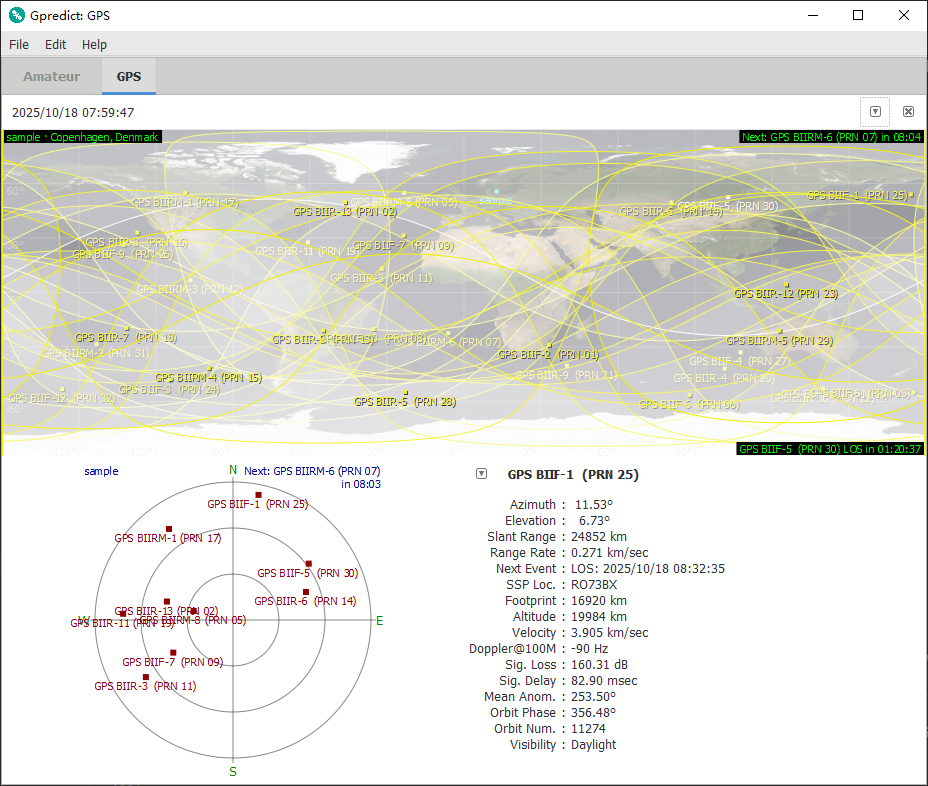Click the Orbit Num. value 11274
The height and width of the screenshot is (786, 928).
pyautogui.click(x=588, y=729)
